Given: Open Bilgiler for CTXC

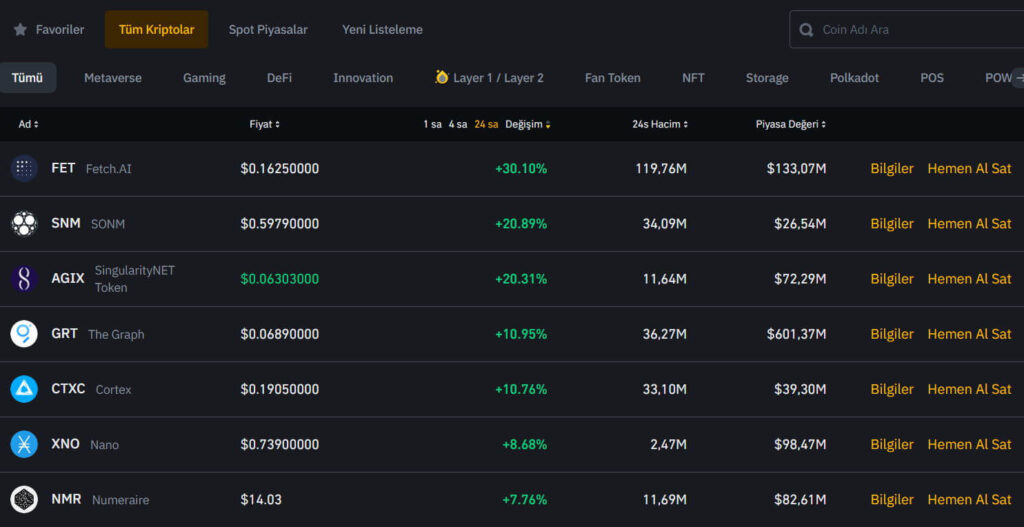Looking at the screenshot, I should click(x=892, y=389).
